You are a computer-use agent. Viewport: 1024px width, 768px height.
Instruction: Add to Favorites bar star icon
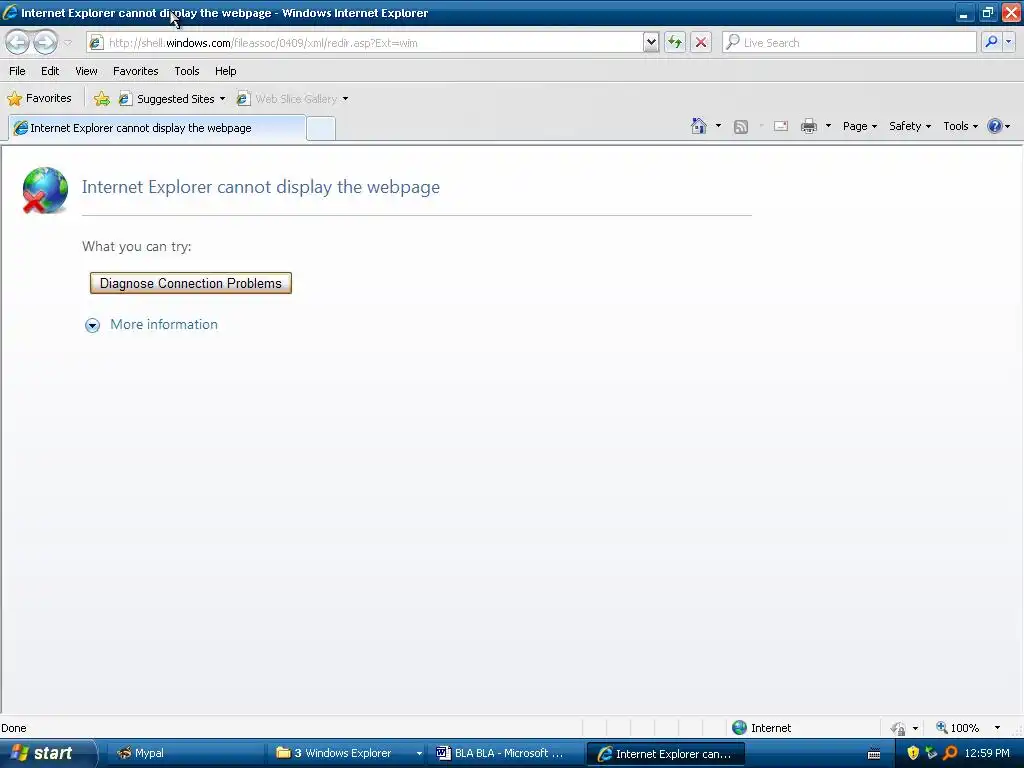tap(102, 99)
